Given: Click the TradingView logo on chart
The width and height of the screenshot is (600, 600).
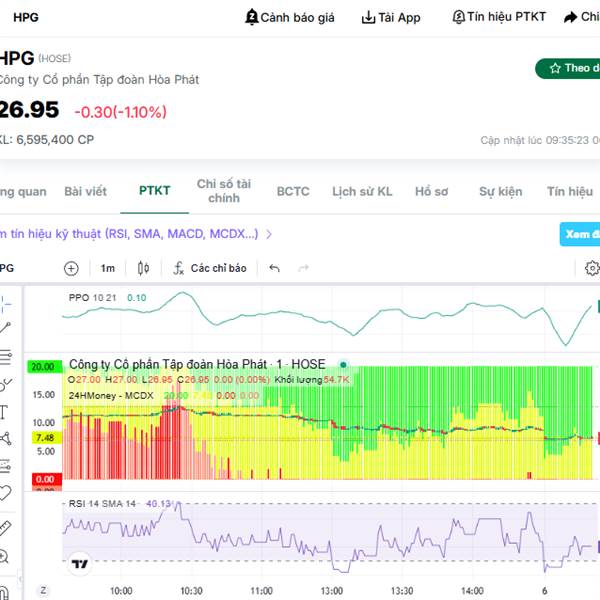Looking at the screenshot, I should click(x=80, y=564).
